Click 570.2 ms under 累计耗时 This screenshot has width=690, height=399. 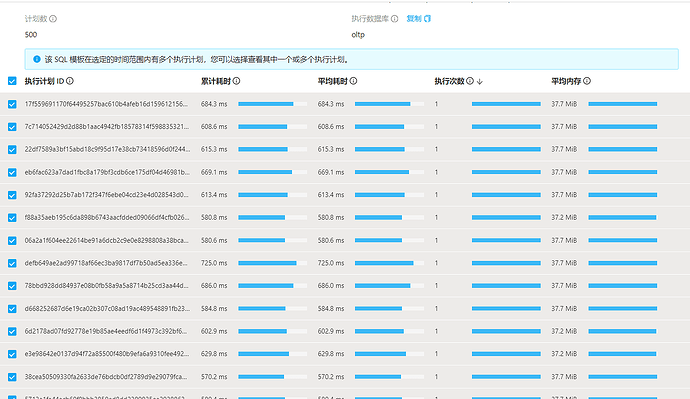tap(214, 377)
